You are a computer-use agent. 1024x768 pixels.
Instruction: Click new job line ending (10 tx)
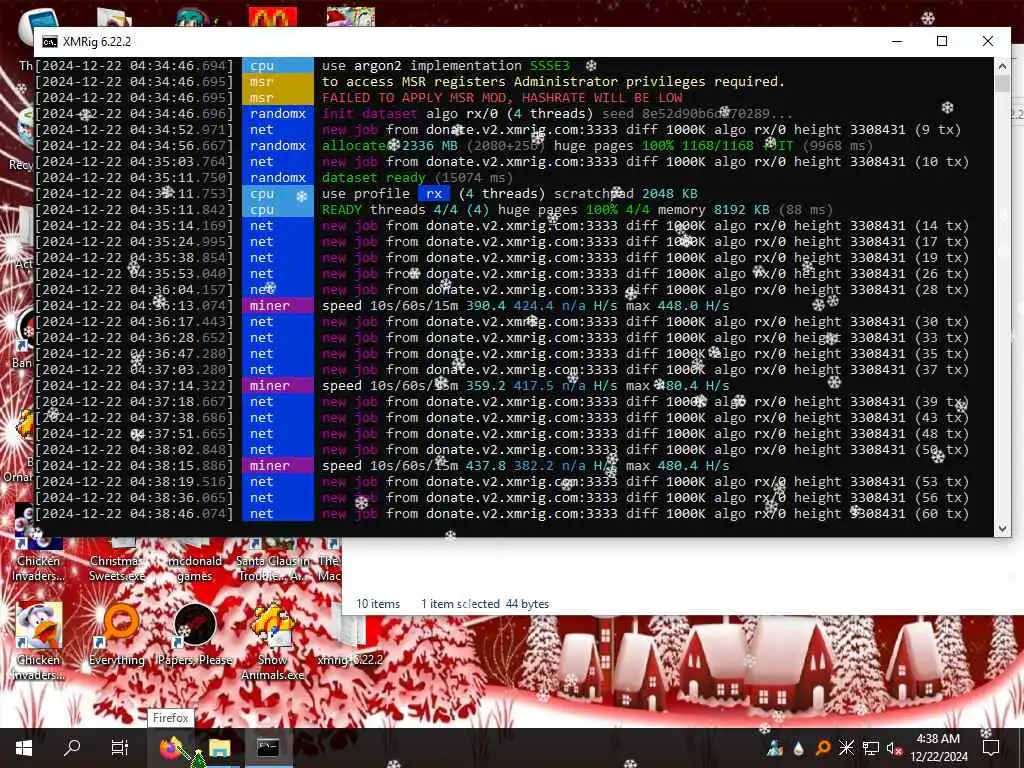[x=645, y=162]
